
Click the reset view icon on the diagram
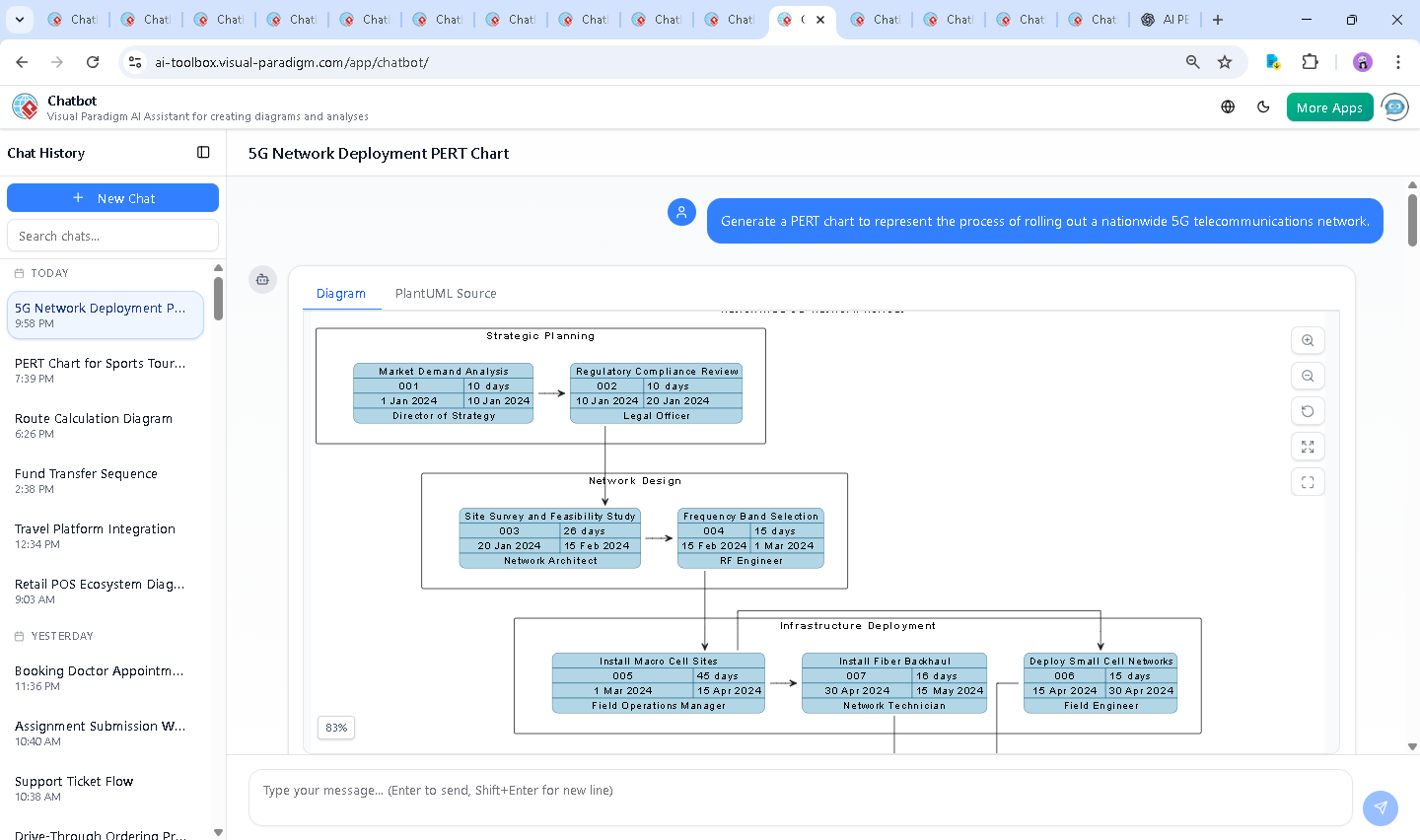[x=1308, y=411]
